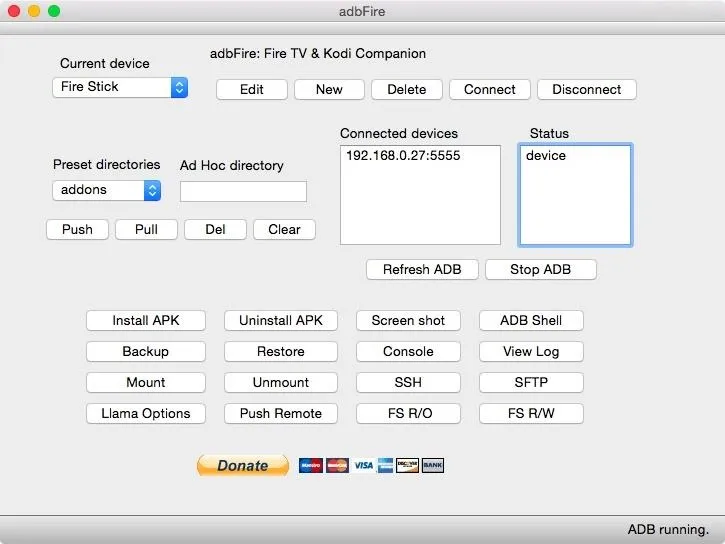Image resolution: width=725 pixels, height=544 pixels.
Task: View Log output
Action: [x=531, y=351]
